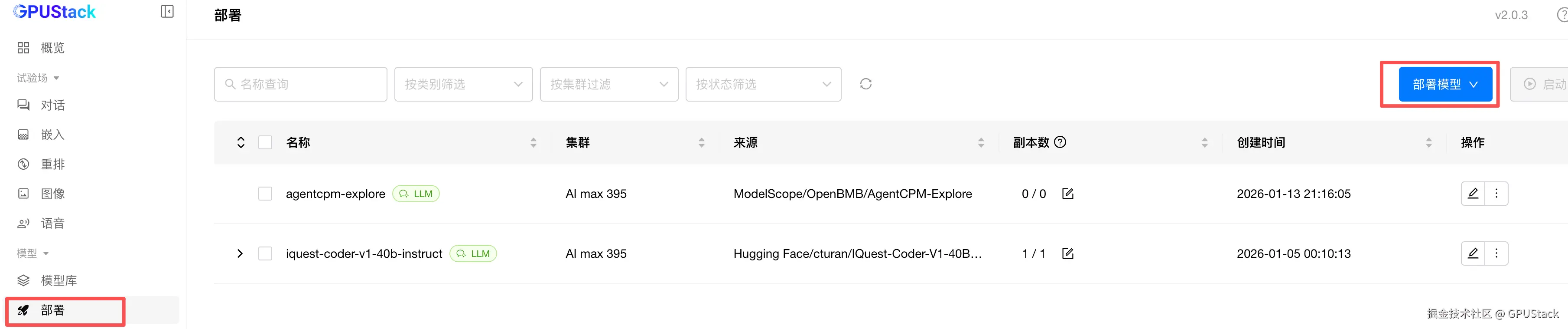The height and width of the screenshot is (329, 1568).
Task: Edit replicas count for iquest-coder-v1-40b-instruct
Action: (x=1067, y=253)
